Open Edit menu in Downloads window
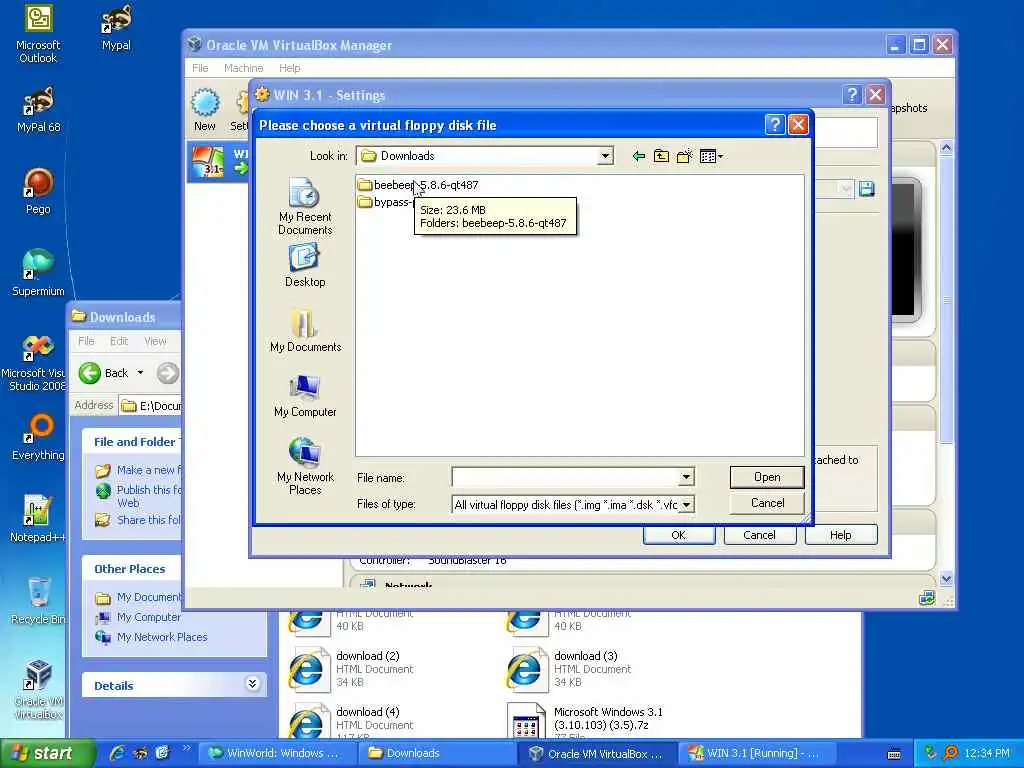This screenshot has height=768, width=1024. [x=119, y=341]
